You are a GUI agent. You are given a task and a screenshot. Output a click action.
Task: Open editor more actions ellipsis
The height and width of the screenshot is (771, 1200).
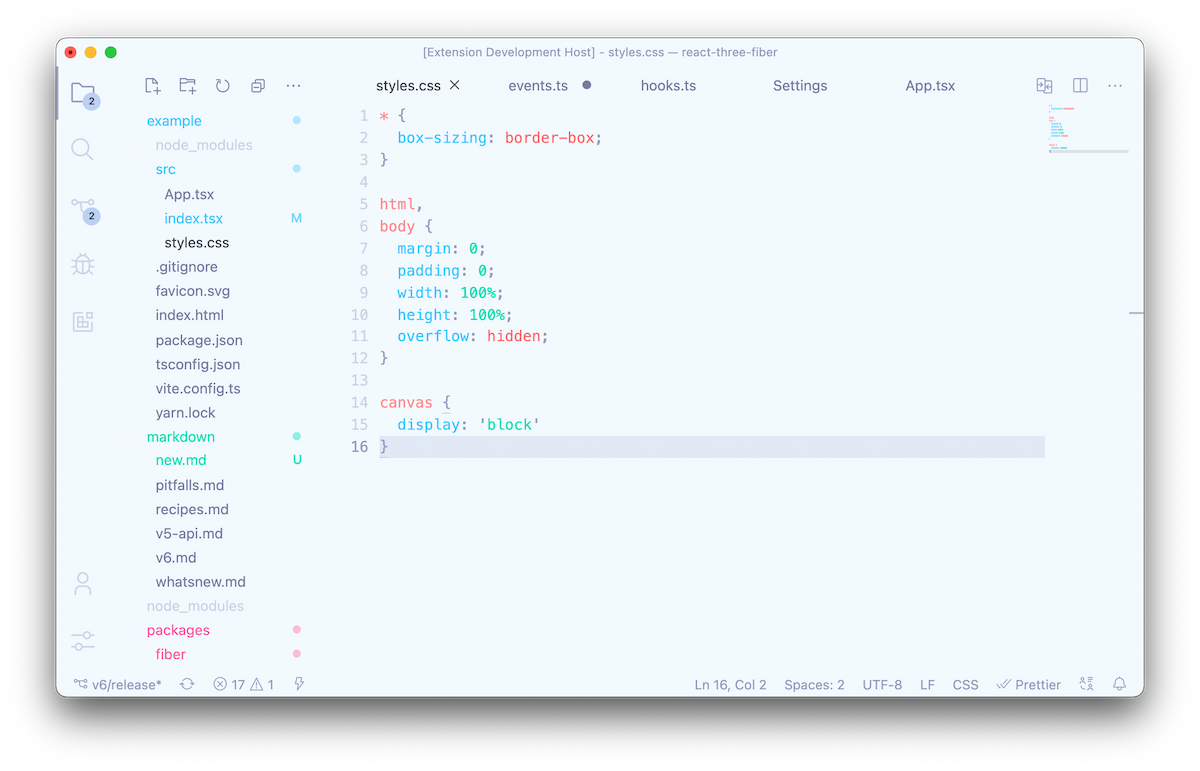tap(1115, 86)
